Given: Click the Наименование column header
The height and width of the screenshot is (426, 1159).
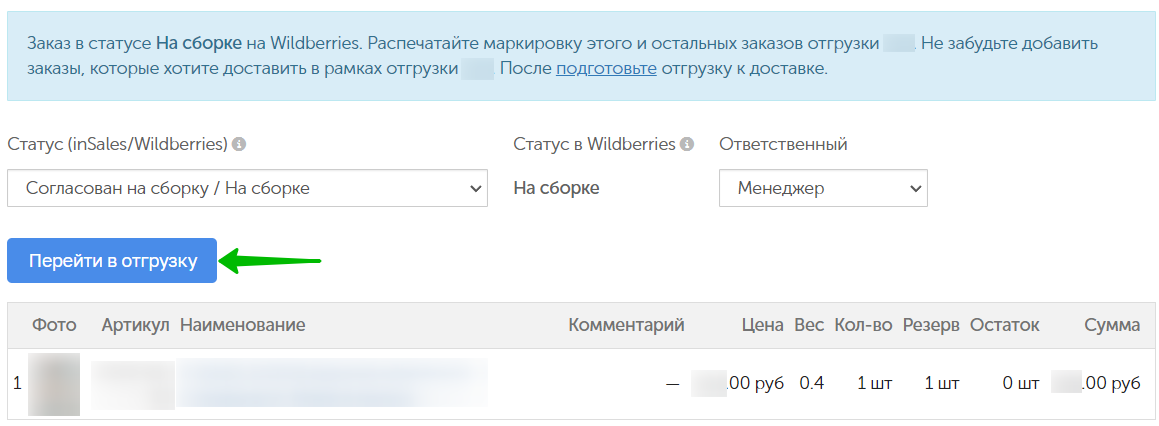Looking at the screenshot, I should (x=242, y=325).
